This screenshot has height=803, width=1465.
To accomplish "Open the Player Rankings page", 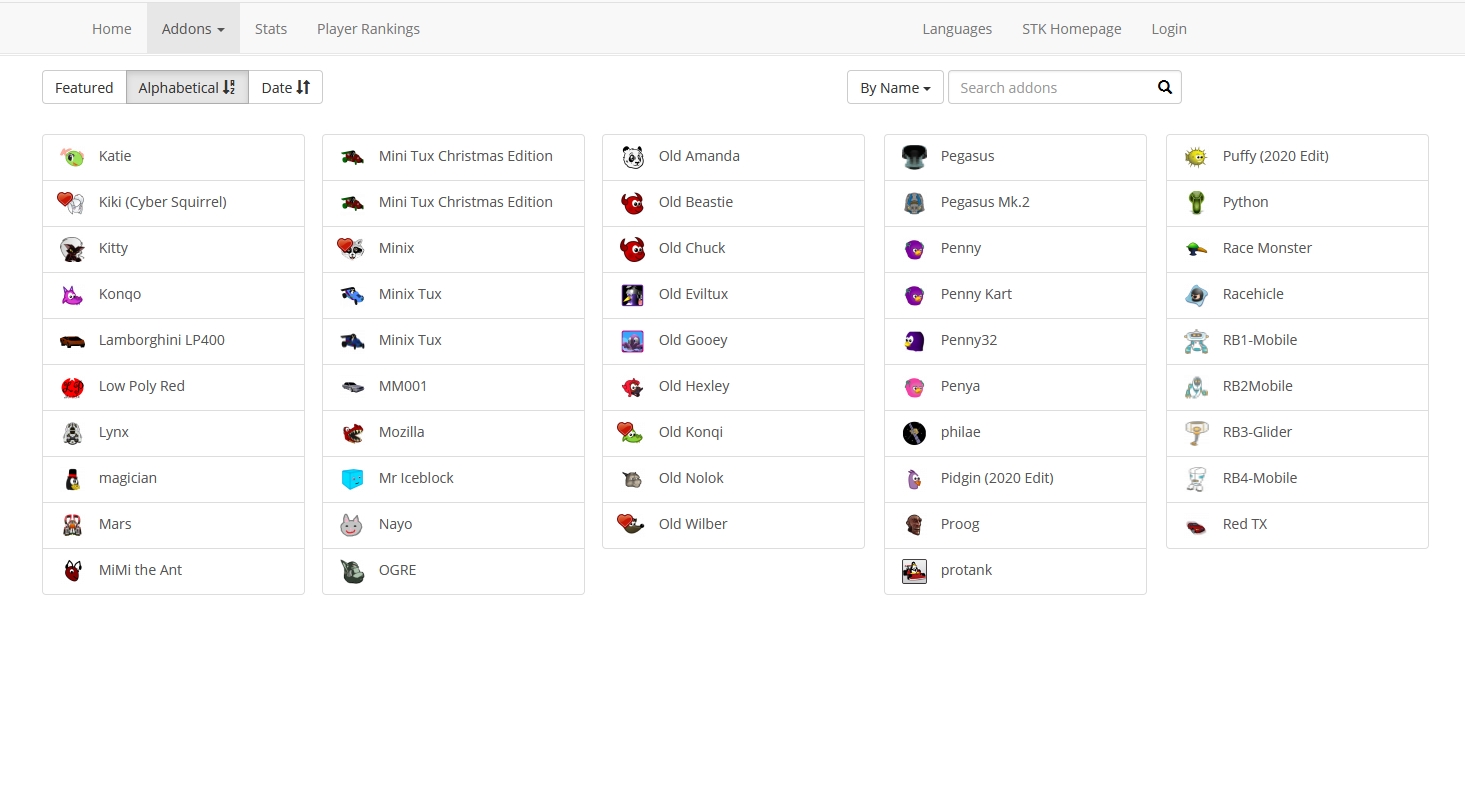I will point(368,29).
